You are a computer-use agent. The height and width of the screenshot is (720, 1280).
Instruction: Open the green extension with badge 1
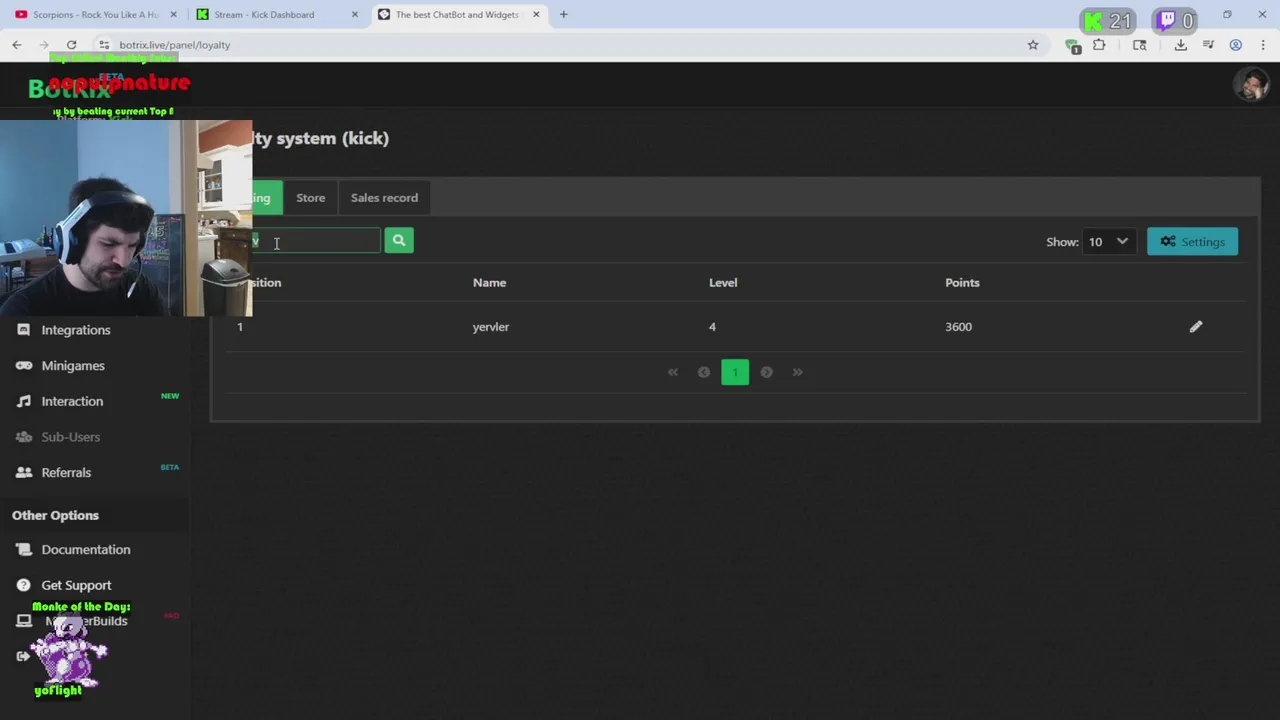point(1072,46)
